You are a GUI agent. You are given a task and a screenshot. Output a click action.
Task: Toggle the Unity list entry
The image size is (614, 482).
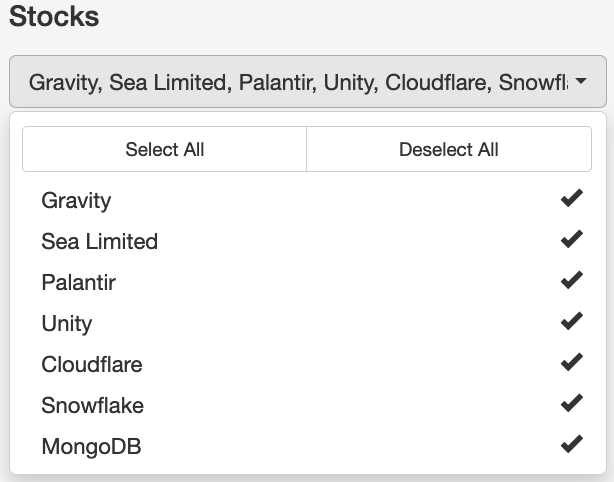pos(66,323)
